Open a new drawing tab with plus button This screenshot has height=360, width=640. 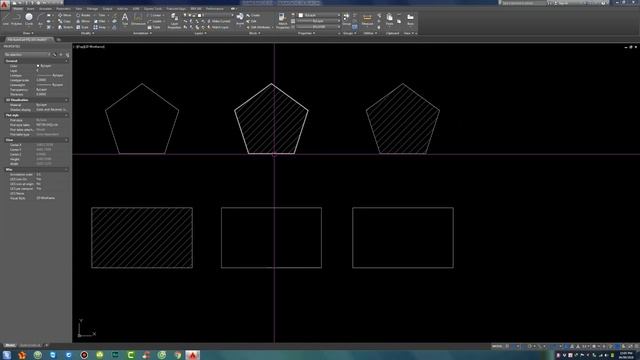[x=58, y=40]
